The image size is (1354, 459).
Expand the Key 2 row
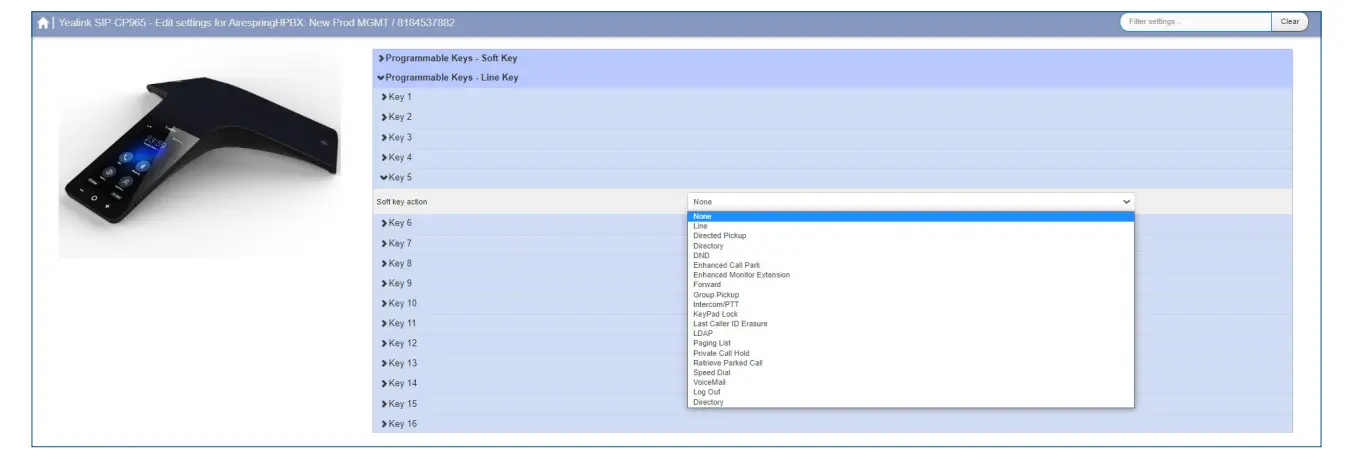click(x=832, y=117)
